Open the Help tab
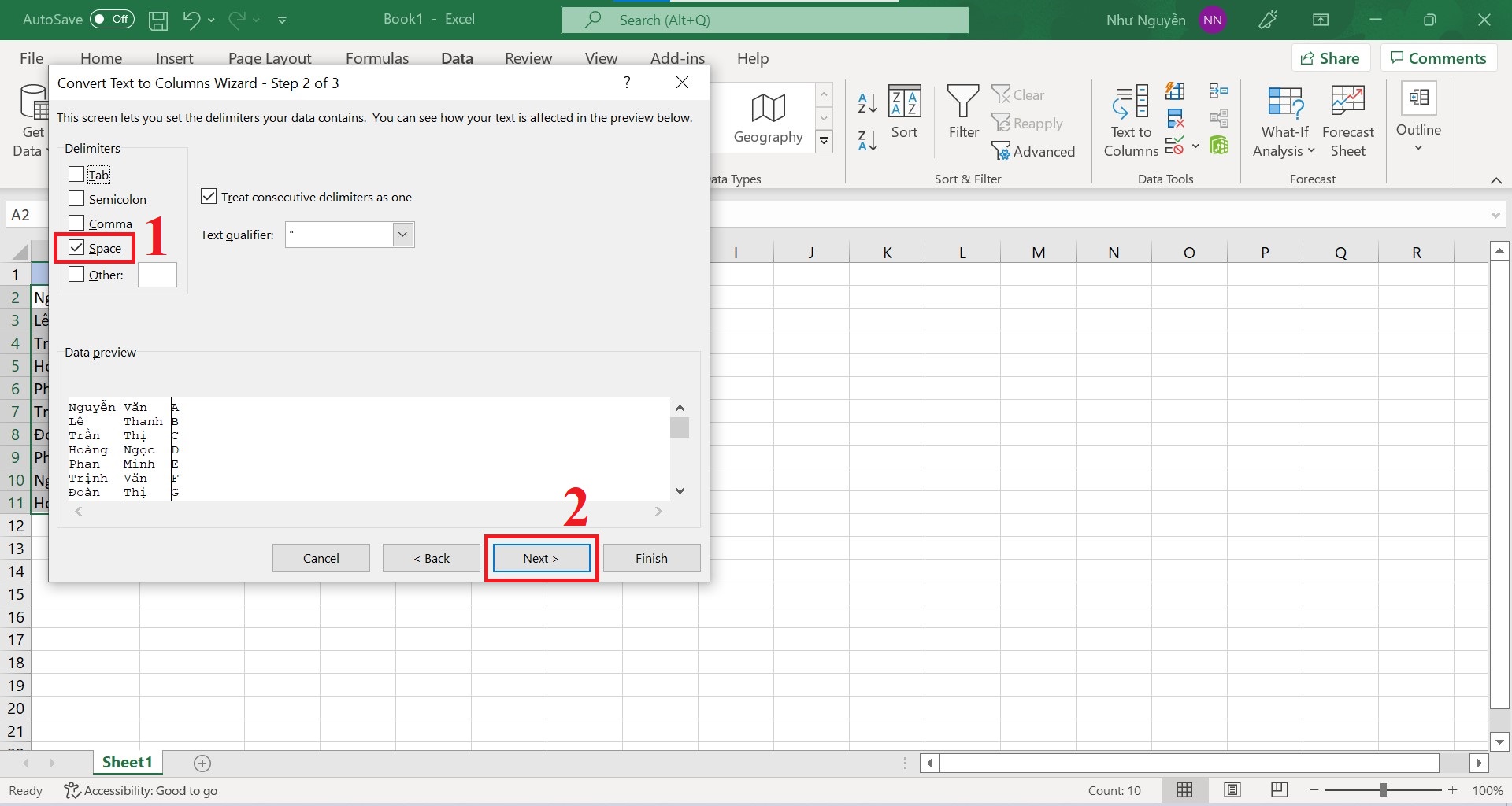The image size is (1512, 806). [752, 58]
